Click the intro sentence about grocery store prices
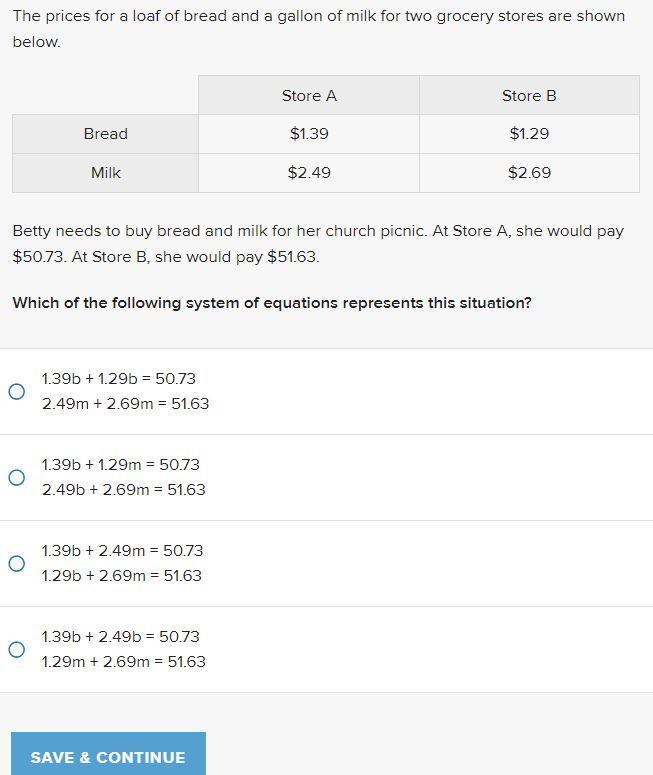This screenshot has height=775, width=653. click(318, 29)
